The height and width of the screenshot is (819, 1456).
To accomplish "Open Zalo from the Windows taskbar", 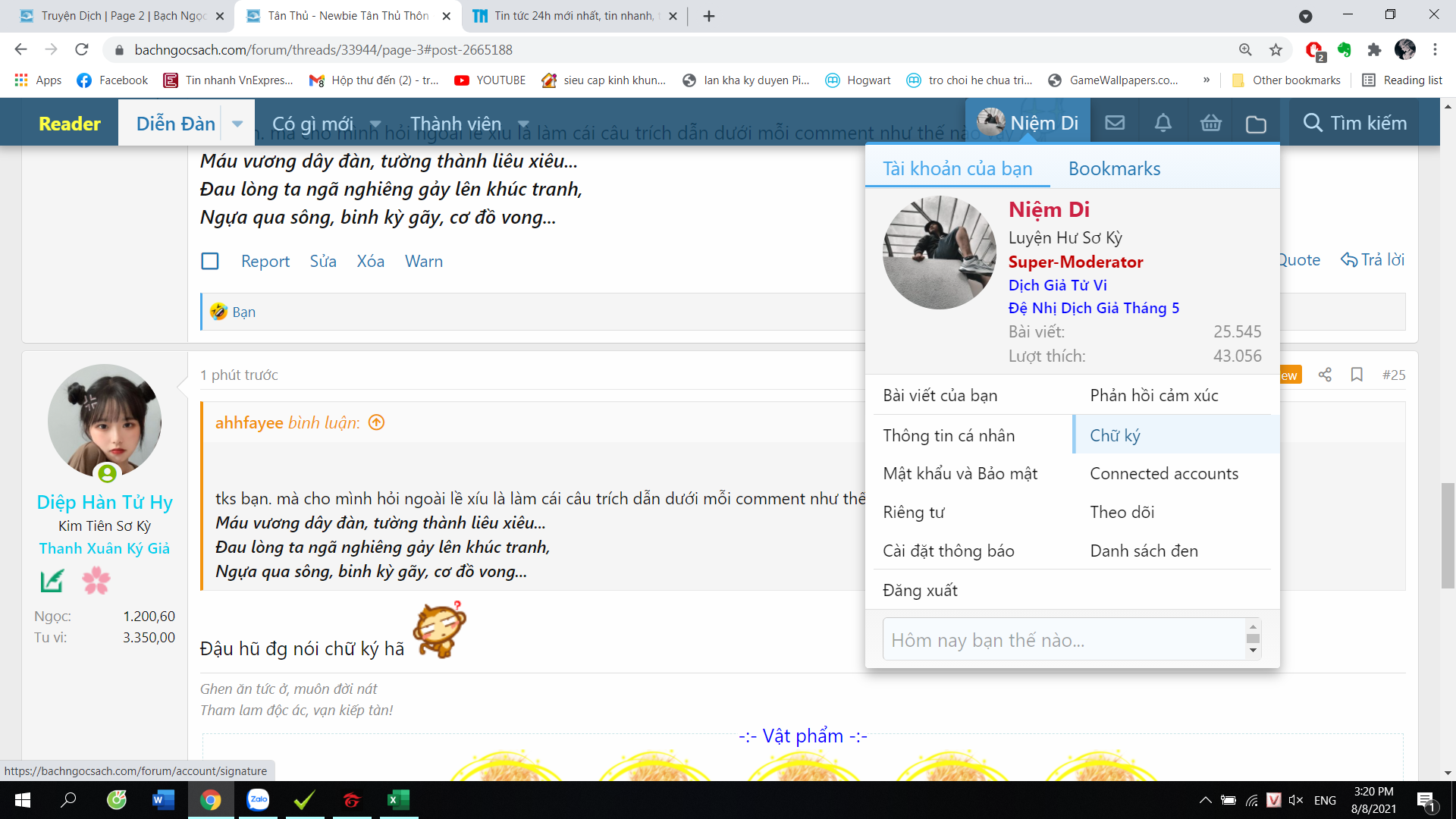I will (x=258, y=799).
